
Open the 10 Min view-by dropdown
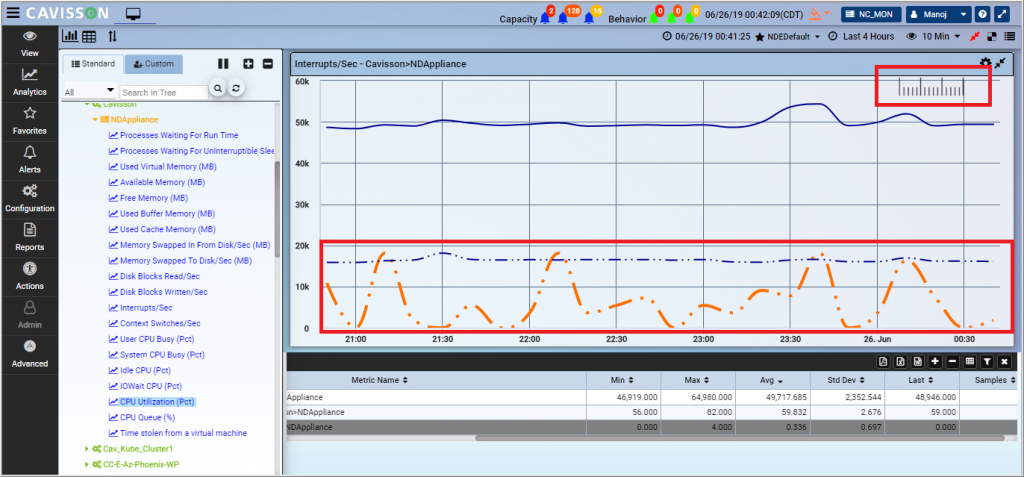coord(934,37)
